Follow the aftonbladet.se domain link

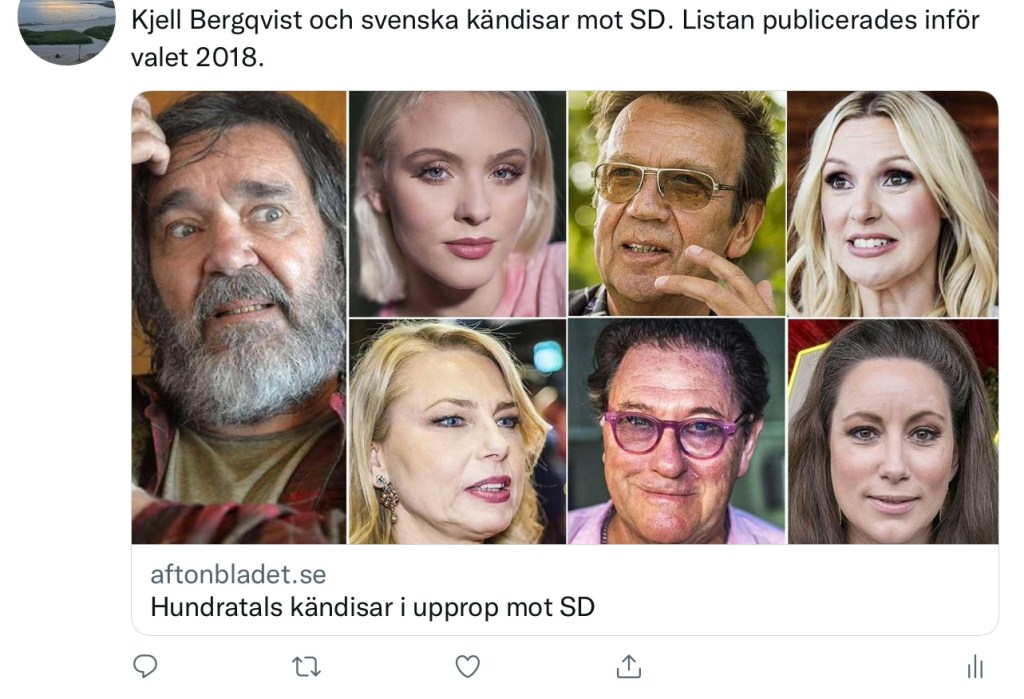pyautogui.click(x=238, y=574)
